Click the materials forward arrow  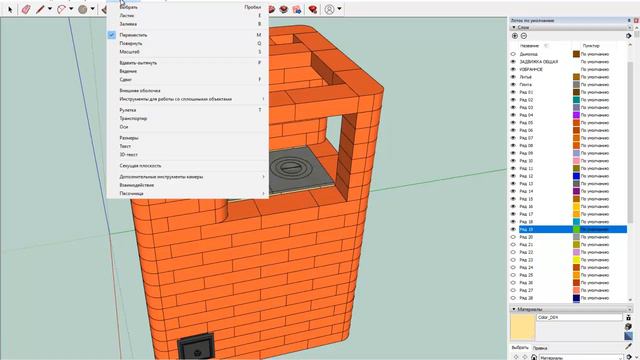[x=525, y=357]
